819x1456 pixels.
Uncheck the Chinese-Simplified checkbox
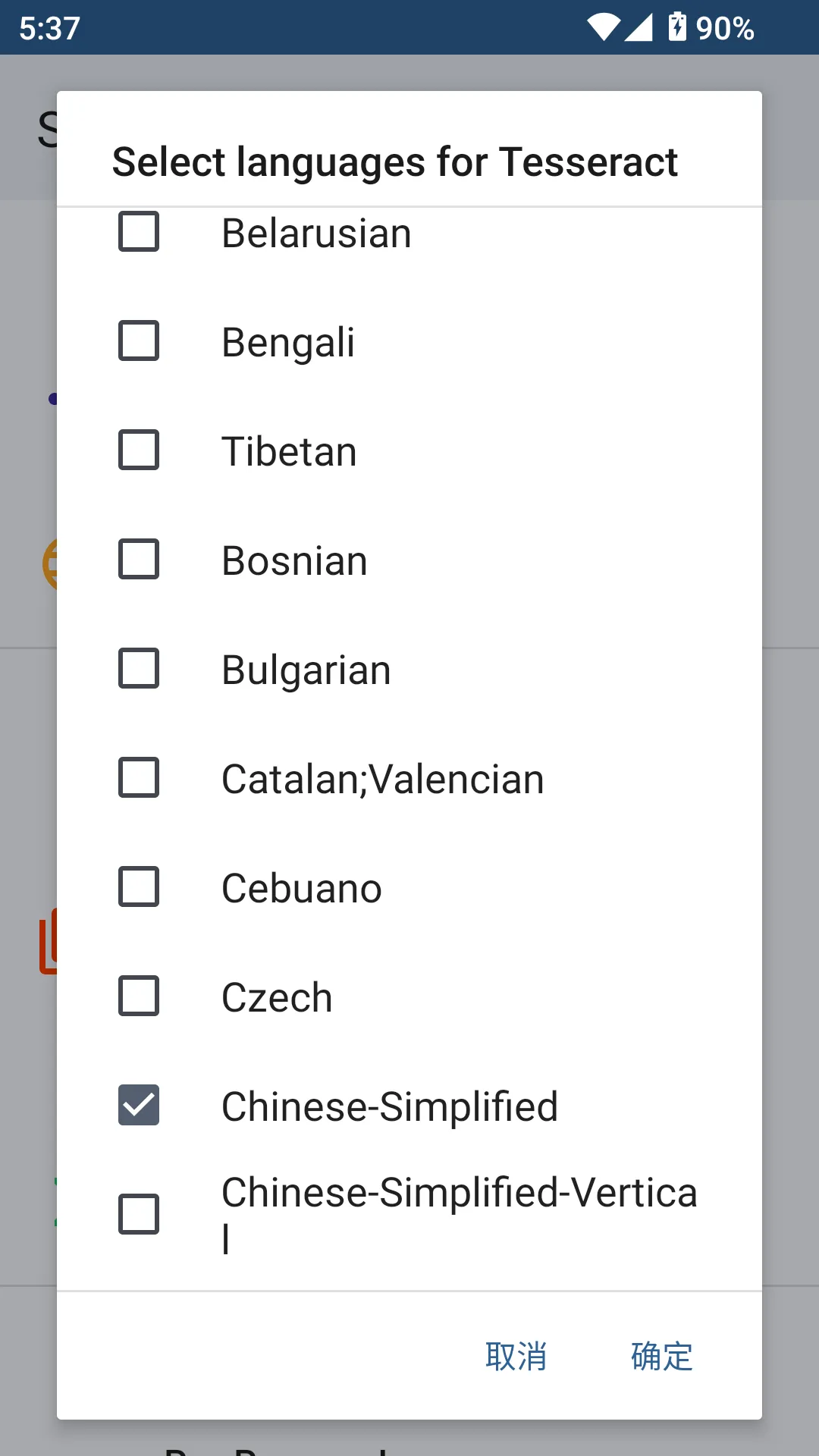click(x=139, y=1105)
